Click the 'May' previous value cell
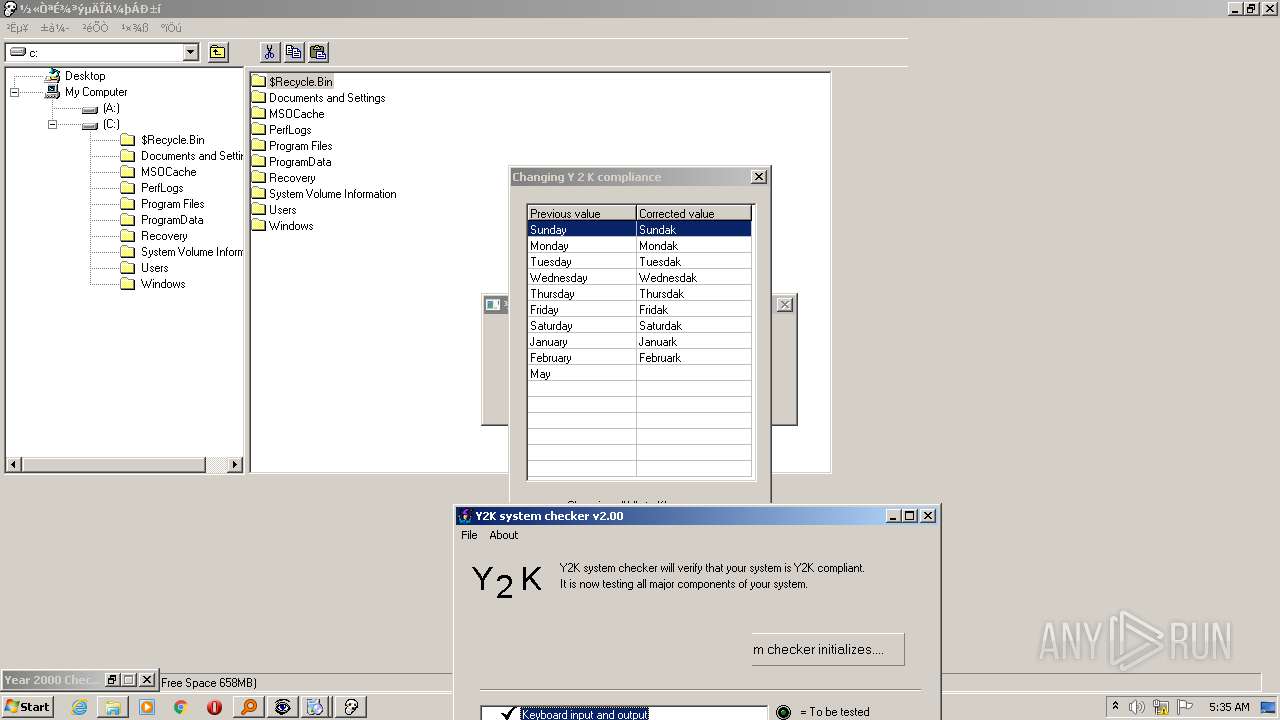This screenshot has height=720, width=1280. click(x=581, y=373)
